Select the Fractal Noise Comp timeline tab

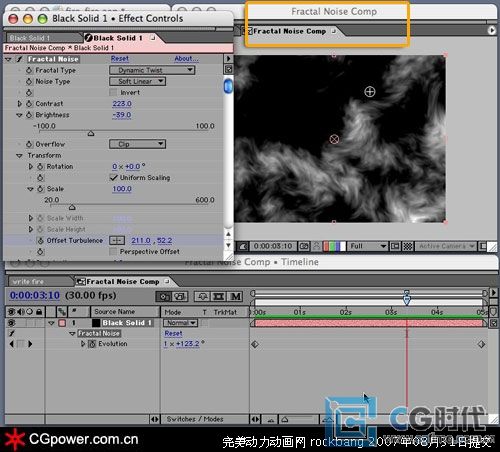(123, 282)
